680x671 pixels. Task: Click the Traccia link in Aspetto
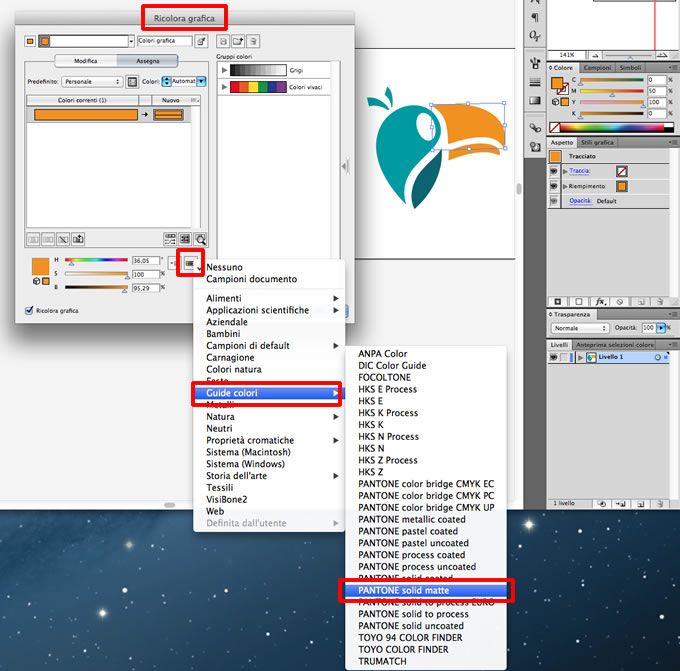tap(579, 171)
